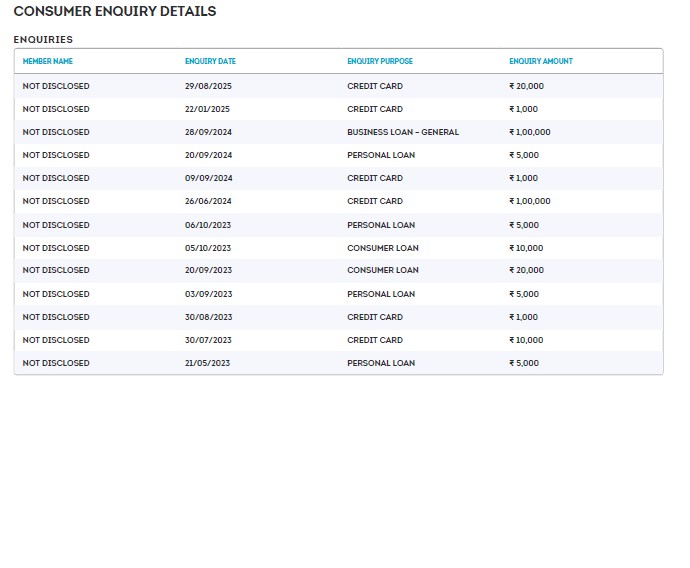Image resolution: width=690 pixels, height=568 pixels.
Task: Click the 22/01/2025 enquiry date
Action: [207, 109]
